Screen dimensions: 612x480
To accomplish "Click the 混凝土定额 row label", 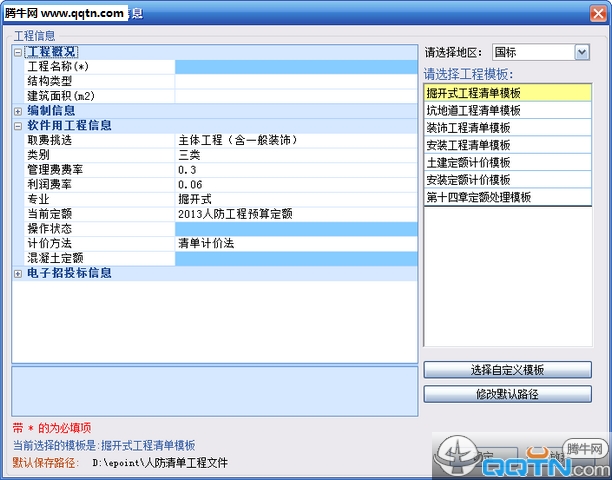I will [x=55, y=258].
